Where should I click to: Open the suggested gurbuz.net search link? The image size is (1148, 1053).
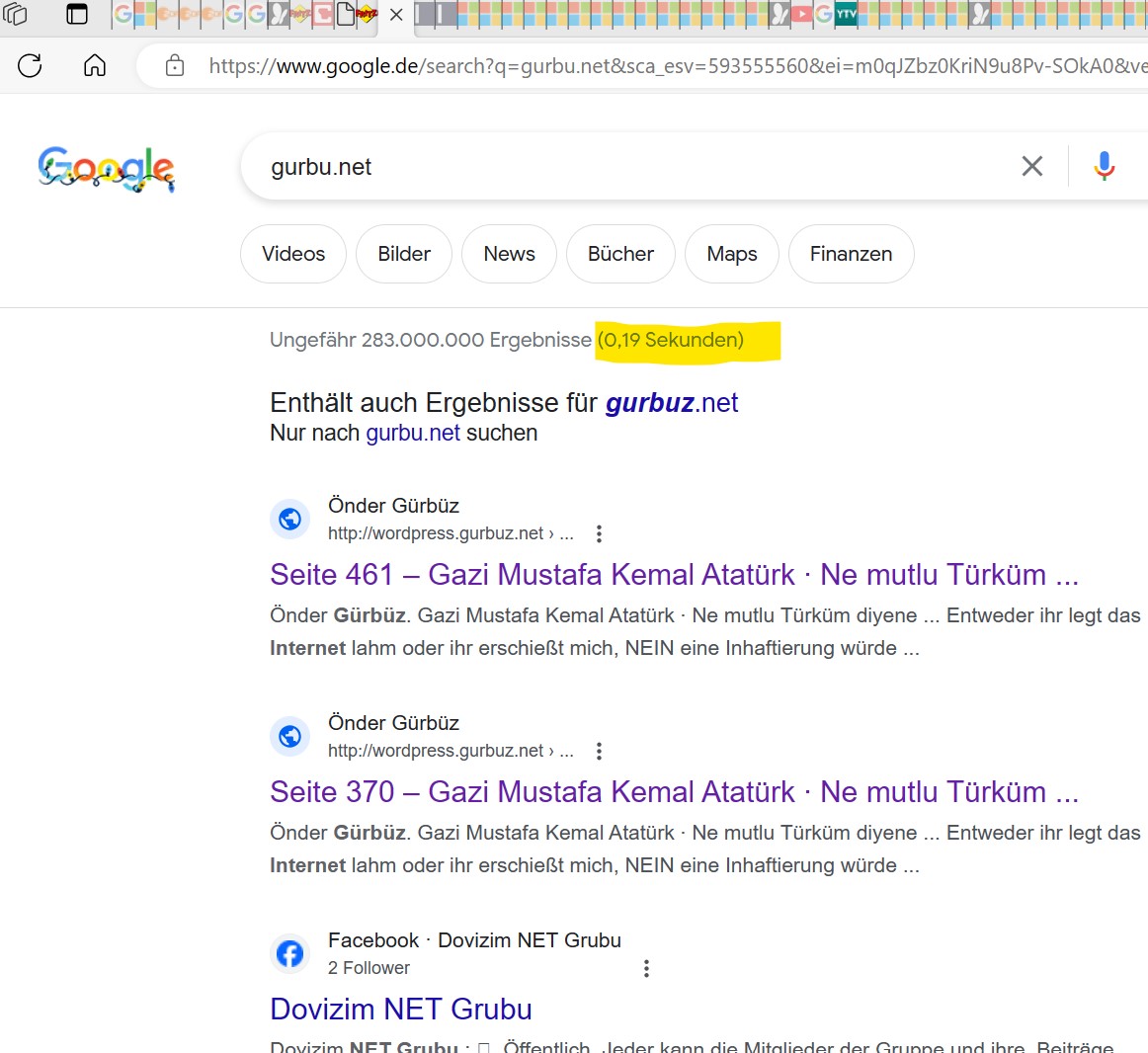[x=672, y=403]
